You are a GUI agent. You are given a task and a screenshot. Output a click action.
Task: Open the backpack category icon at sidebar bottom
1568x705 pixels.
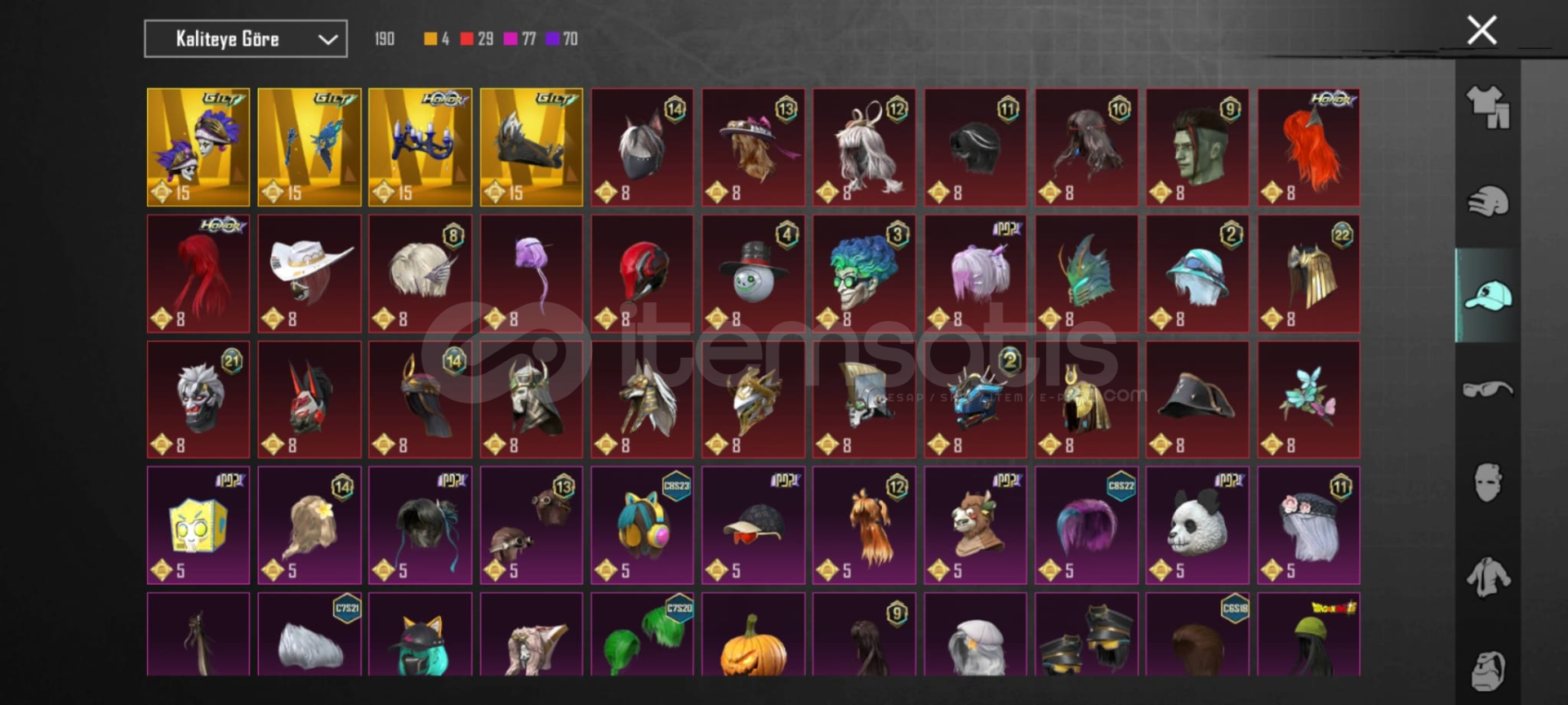[x=1488, y=671]
